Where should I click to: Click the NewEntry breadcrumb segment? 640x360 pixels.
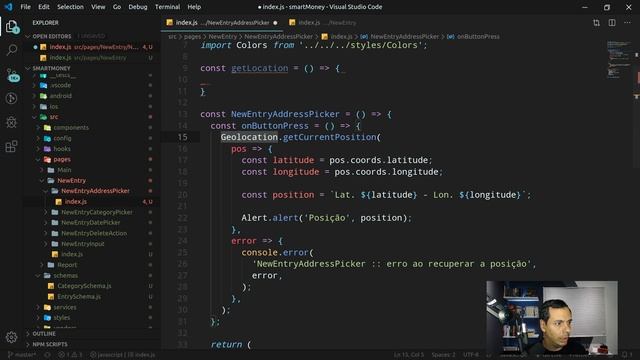pyautogui.click(x=223, y=37)
